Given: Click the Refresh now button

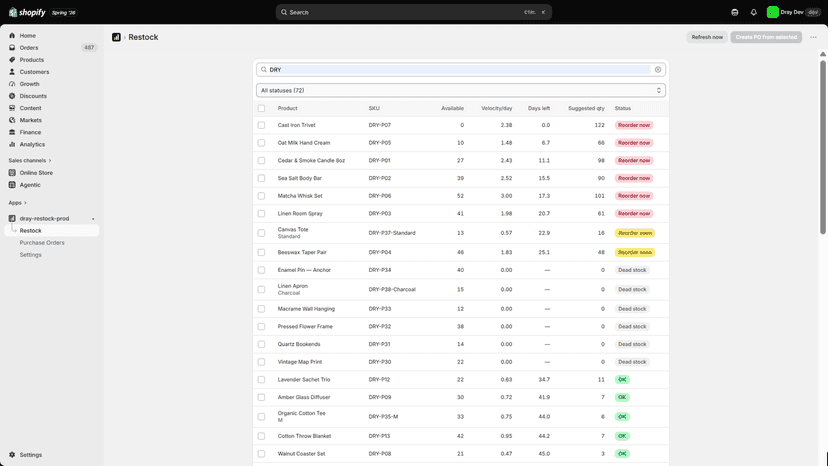Looking at the screenshot, I should tap(707, 37).
